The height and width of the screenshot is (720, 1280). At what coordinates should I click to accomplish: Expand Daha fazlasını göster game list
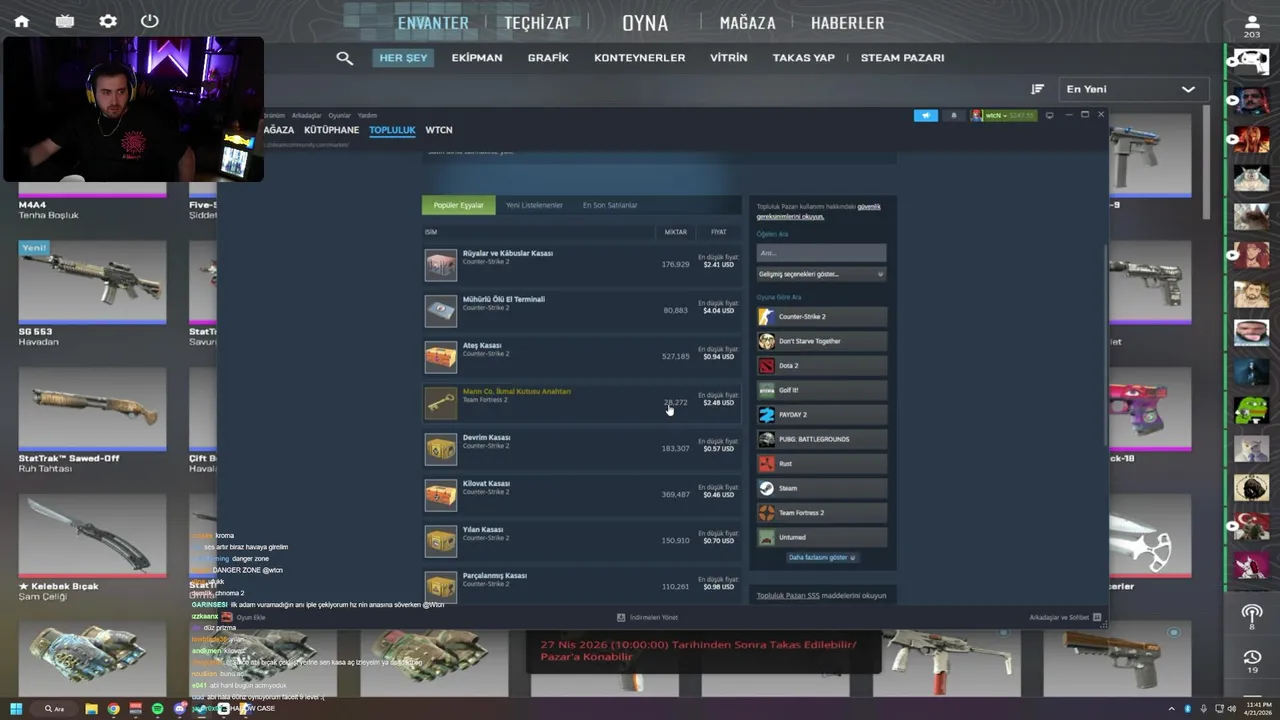[822, 558]
